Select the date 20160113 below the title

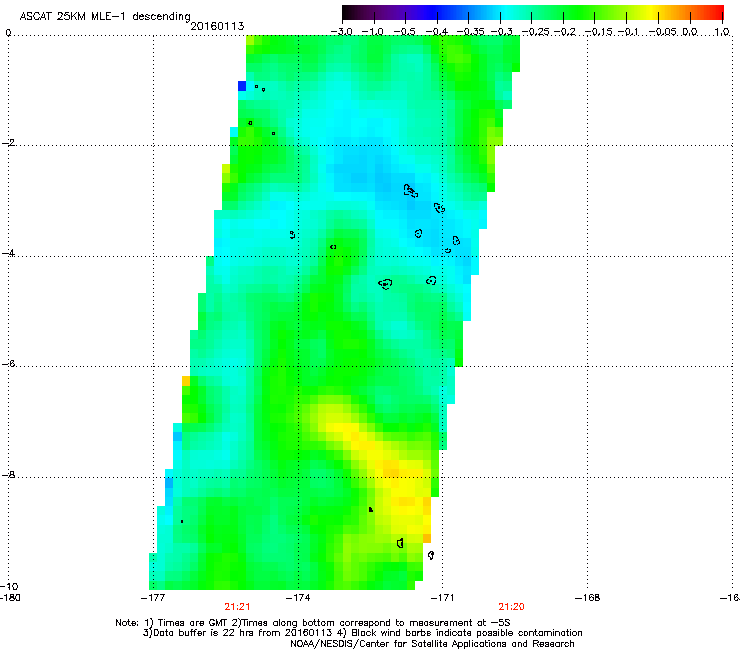click(x=217, y=26)
